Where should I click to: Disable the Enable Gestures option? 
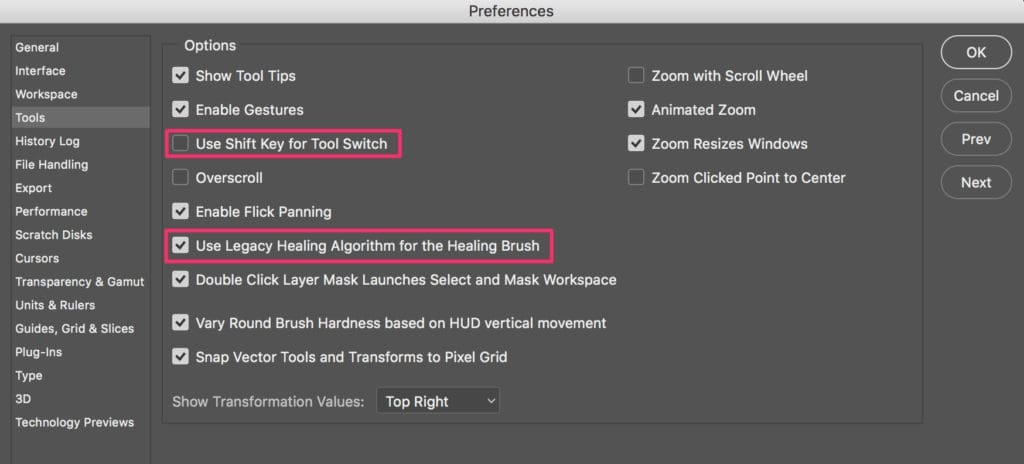[x=180, y=110]
